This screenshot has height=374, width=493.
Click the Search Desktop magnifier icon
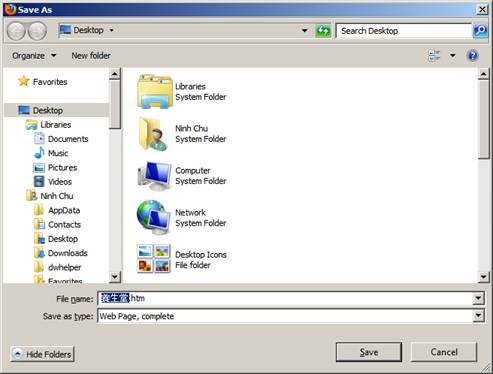pyautogui.click(x=480, y=31)
